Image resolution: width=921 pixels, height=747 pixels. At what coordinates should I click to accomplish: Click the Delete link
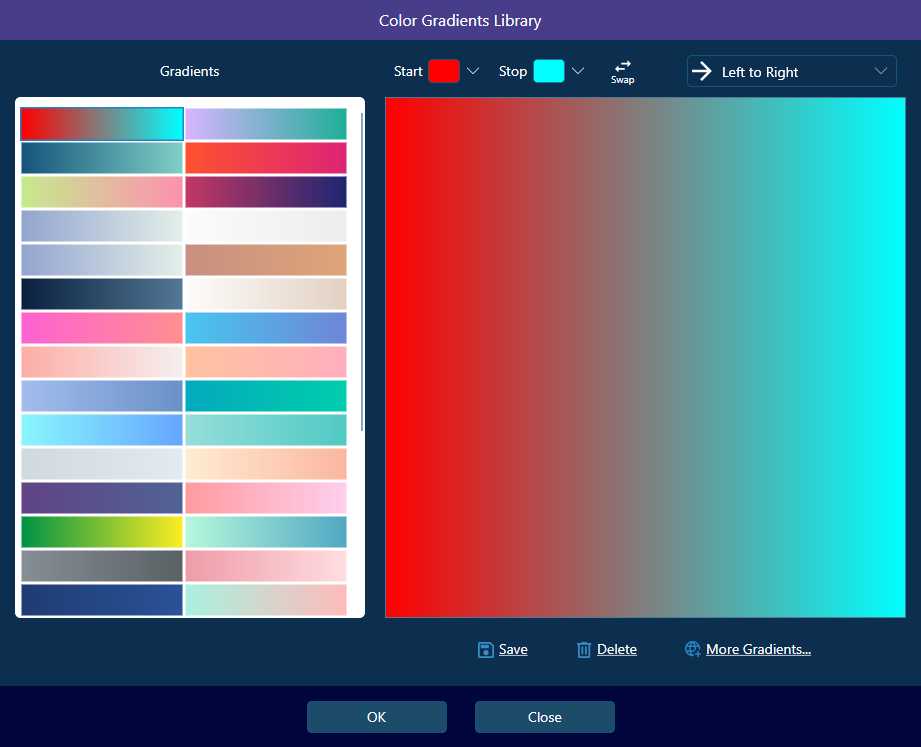[617, 650]
